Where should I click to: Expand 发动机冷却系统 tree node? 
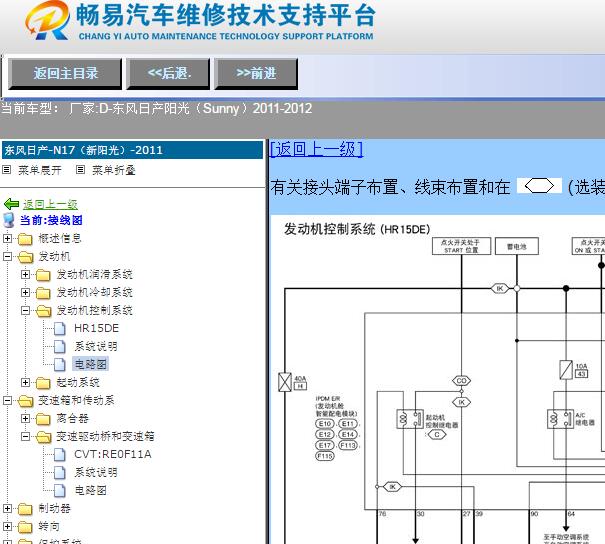pos(25,292)
